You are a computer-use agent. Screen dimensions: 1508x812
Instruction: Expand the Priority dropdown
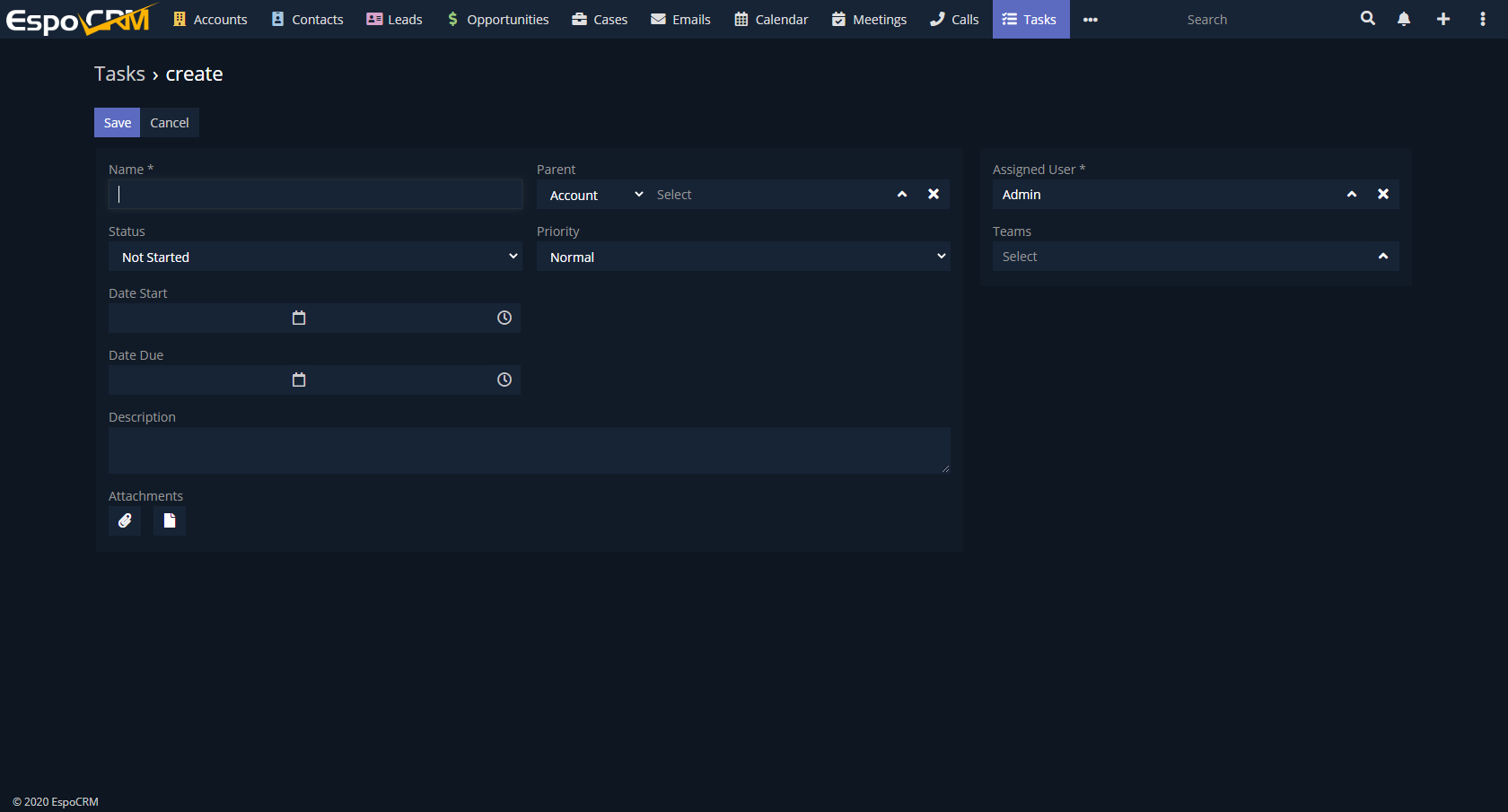pos(743,257)
